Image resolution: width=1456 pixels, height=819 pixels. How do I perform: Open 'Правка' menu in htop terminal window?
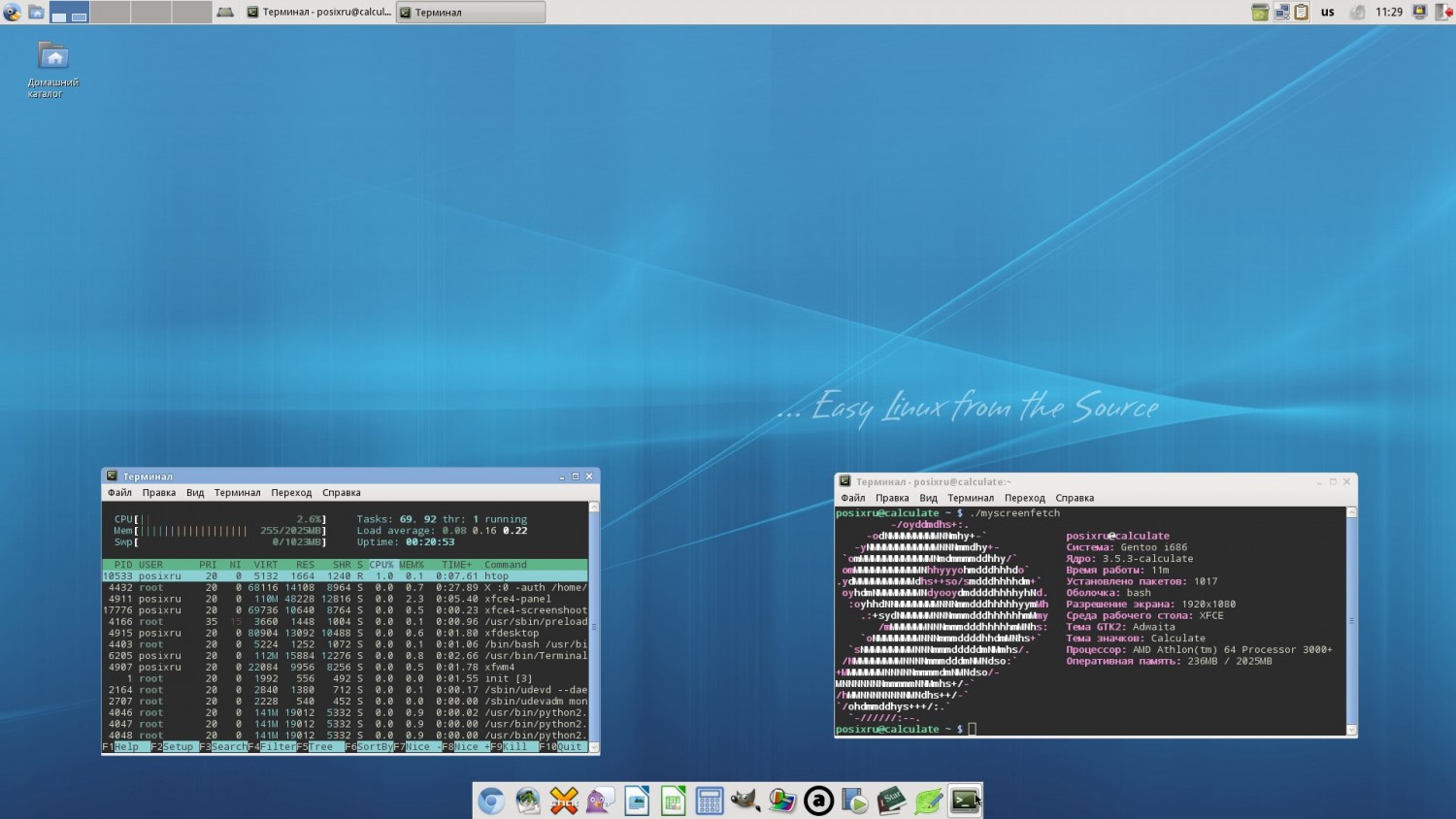pos(159,493)
